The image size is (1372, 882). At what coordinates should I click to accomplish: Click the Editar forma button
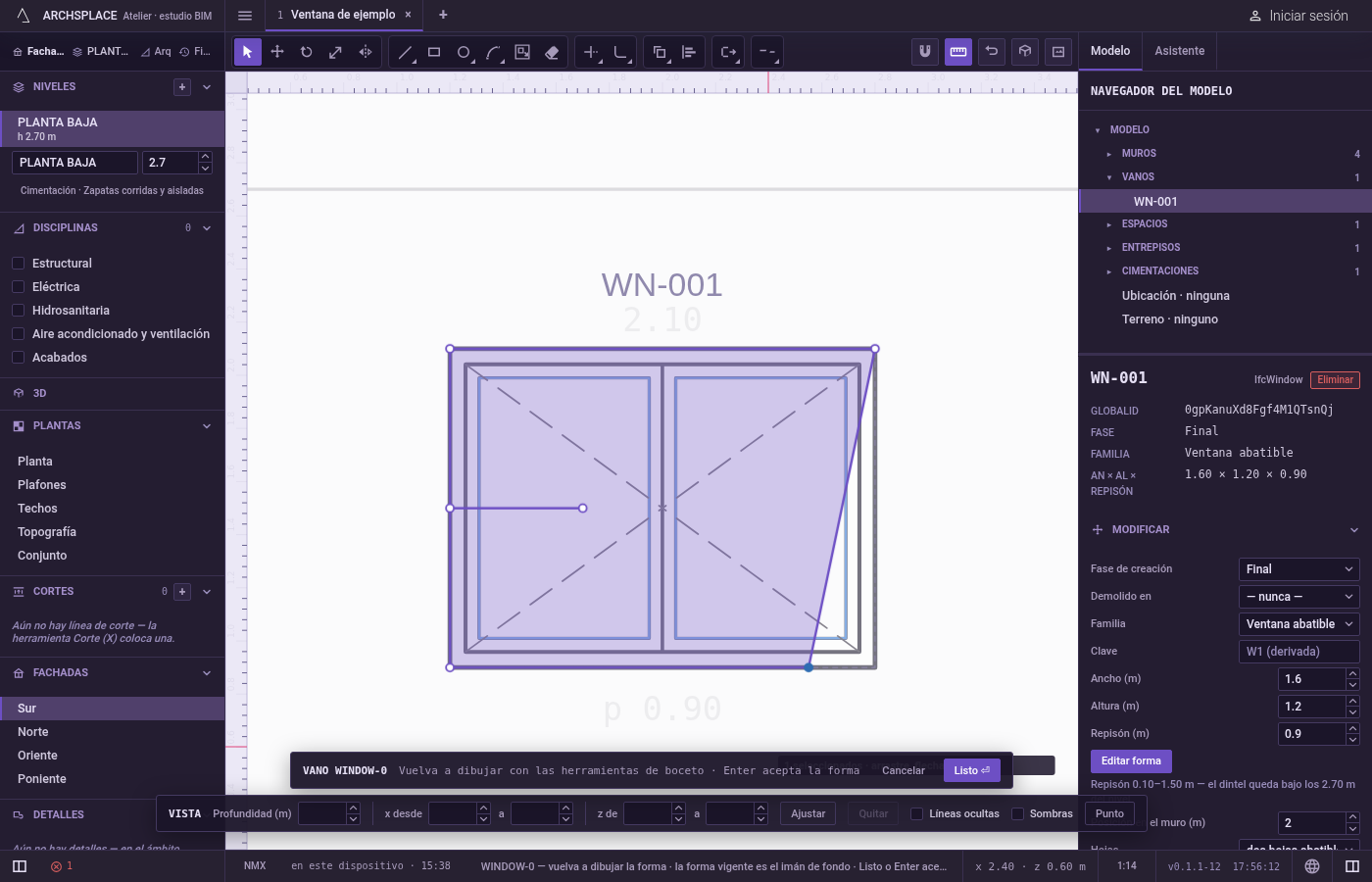pos(1131,760)
